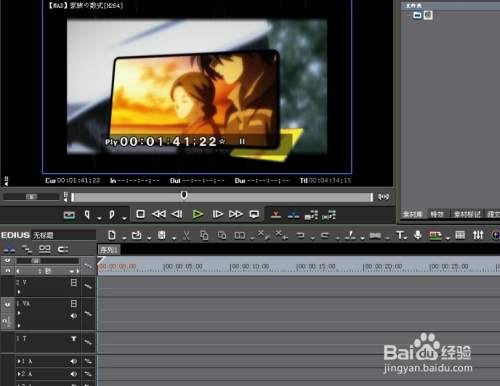Click the player position scrub bar

click(x=222, y=197)
